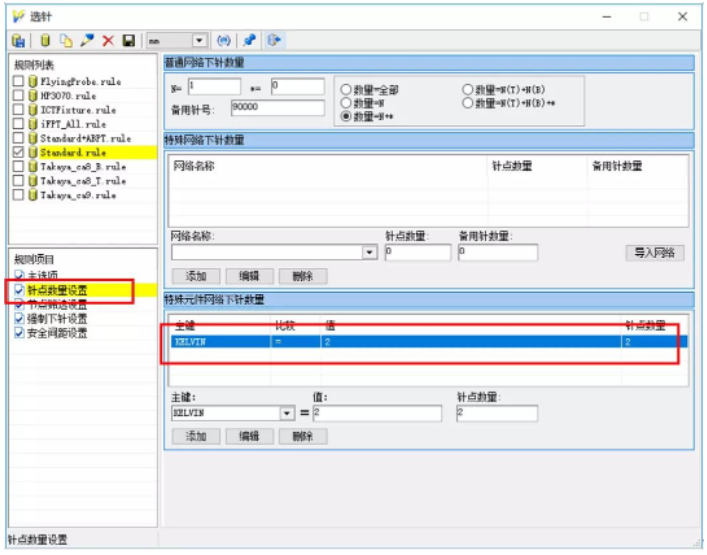The width and height of the screenshot is (707, 555).
Task: Click the pen edit icon in toolbar
Action: click(x=87, y=41)
